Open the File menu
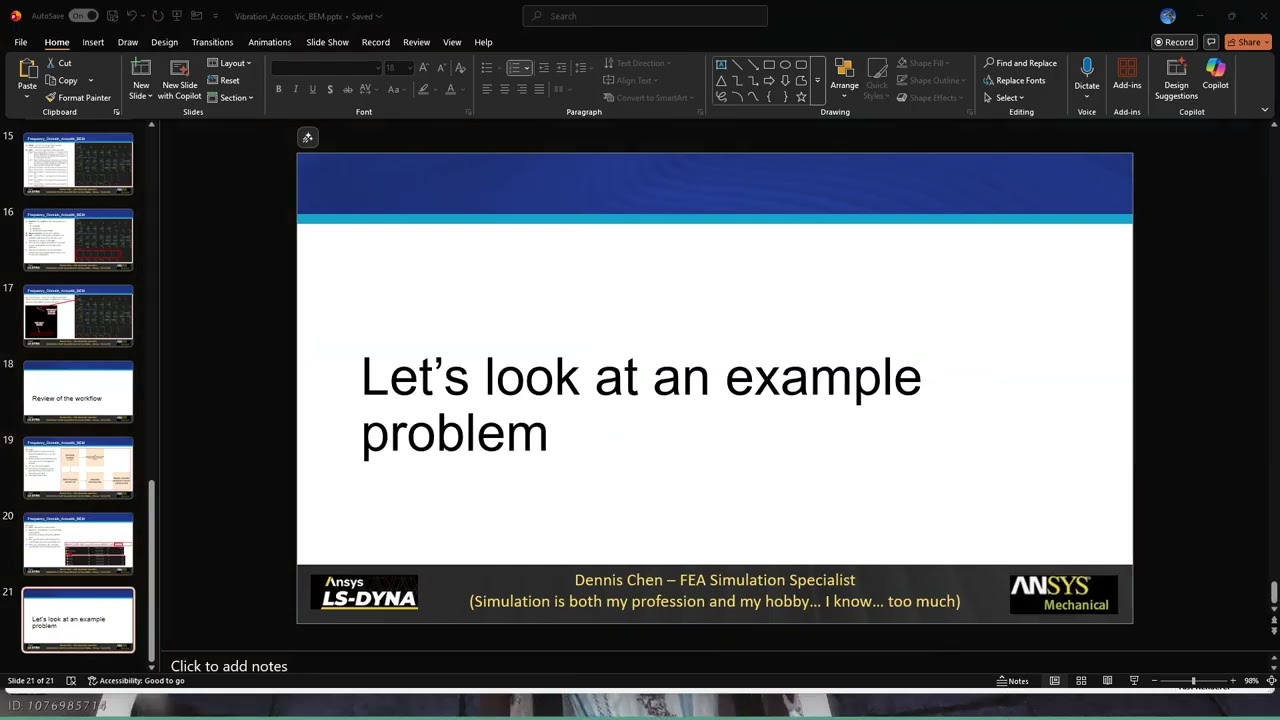 (21, 42)
